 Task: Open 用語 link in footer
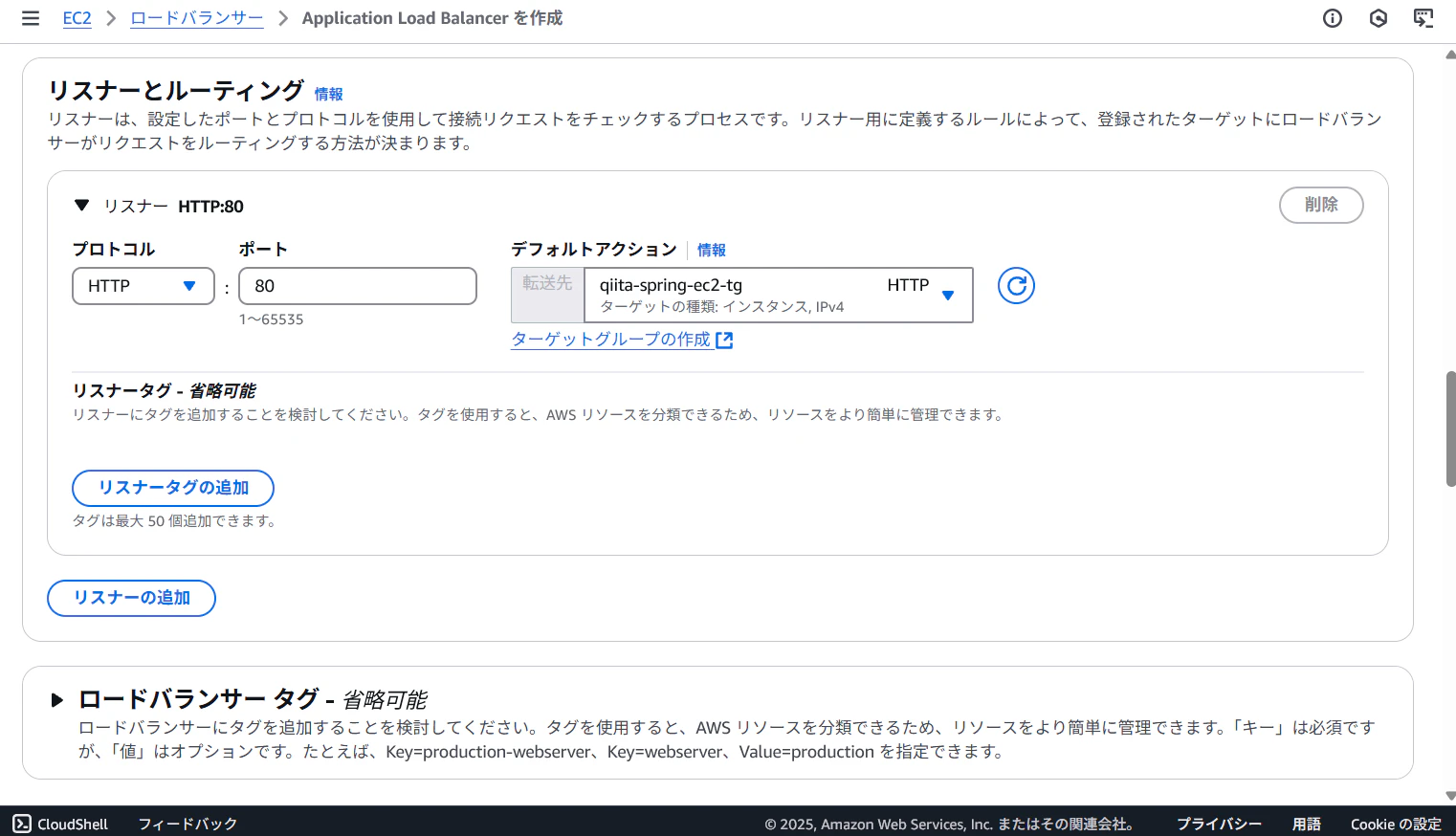tap(1307, 824)
